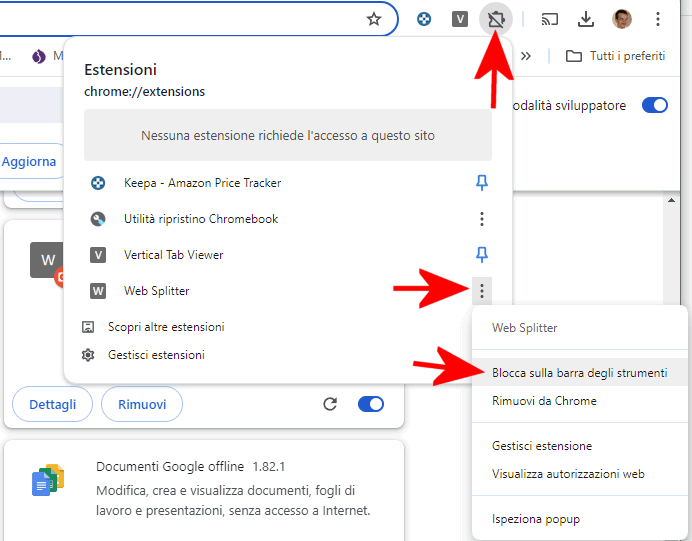Viewport: 692px width, 541px height.
Task: Choose Gestisci estensione menu entry
Action: pyautogui.click(x=579, y=446)
